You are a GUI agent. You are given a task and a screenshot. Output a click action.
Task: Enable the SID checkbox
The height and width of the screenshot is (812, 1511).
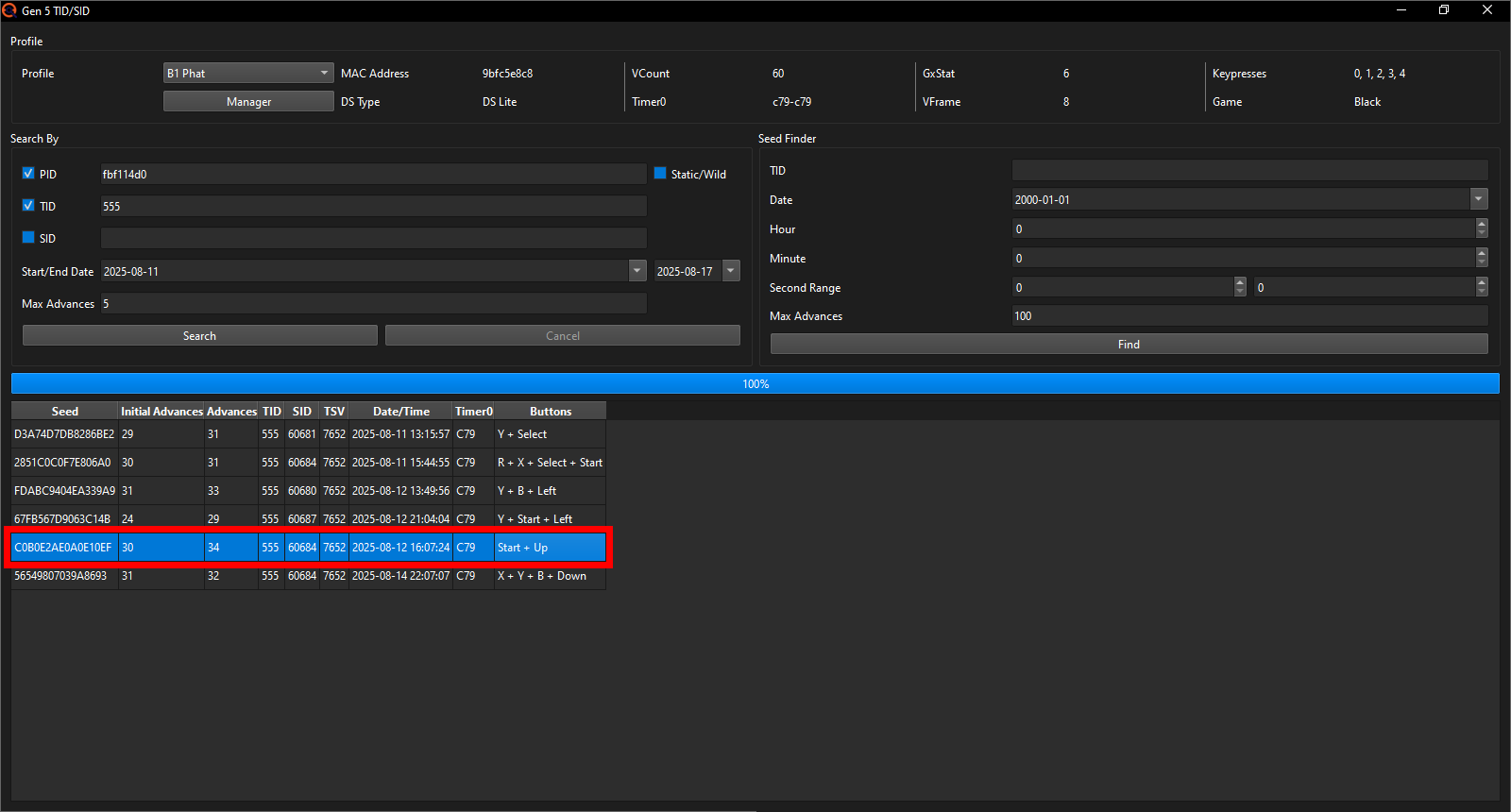tap(28, 238)
